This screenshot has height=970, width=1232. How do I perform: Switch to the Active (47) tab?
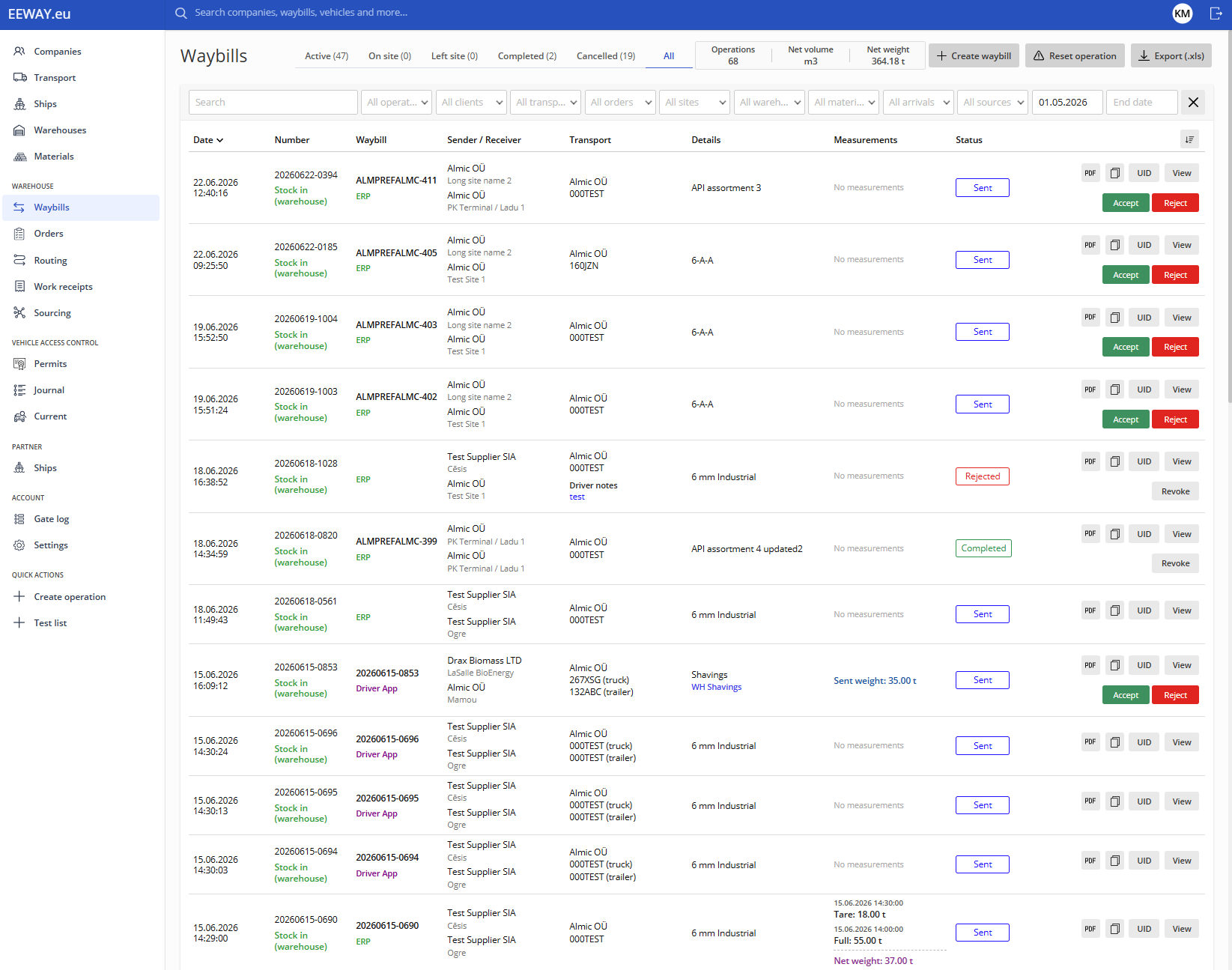point(327,56)
